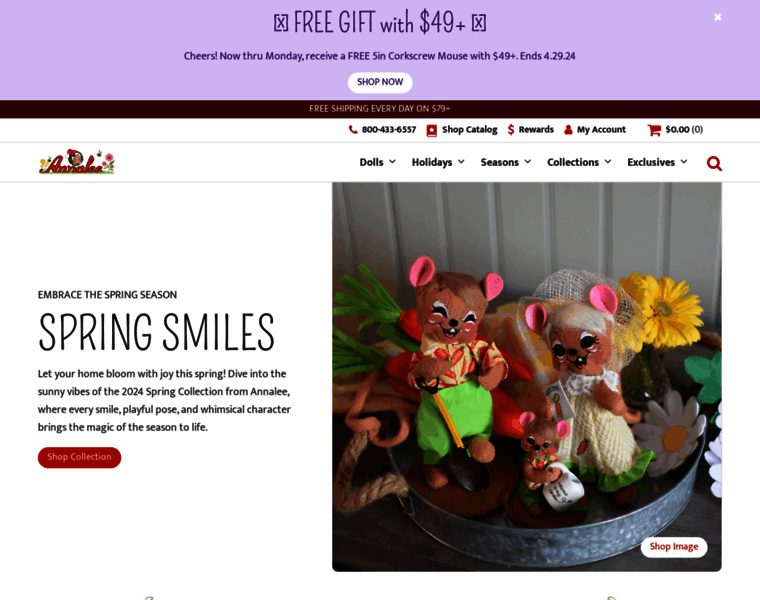
Task: Click the SHOP NOW button
Action: tap(380, 82)
